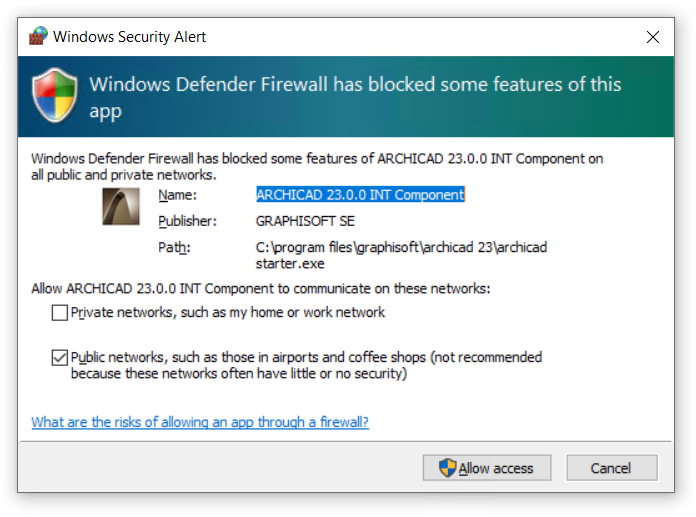Image resolution: width=696 pixels, height=517 pixels.
Task: Click the Cancel button
Action: (611, 468)
